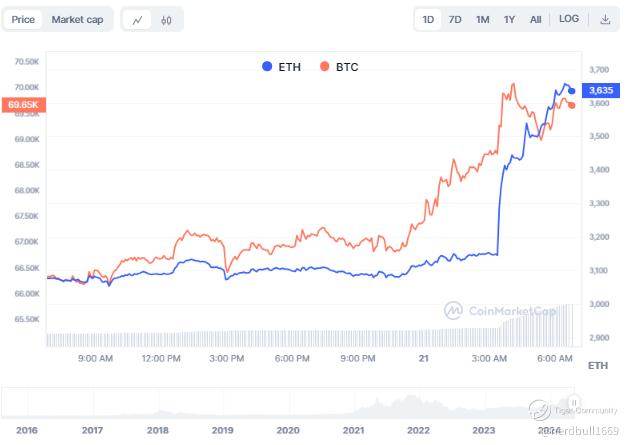Select the Price tab
The height and width of the screenshot is (445, 630).
[x=24, y=19]
